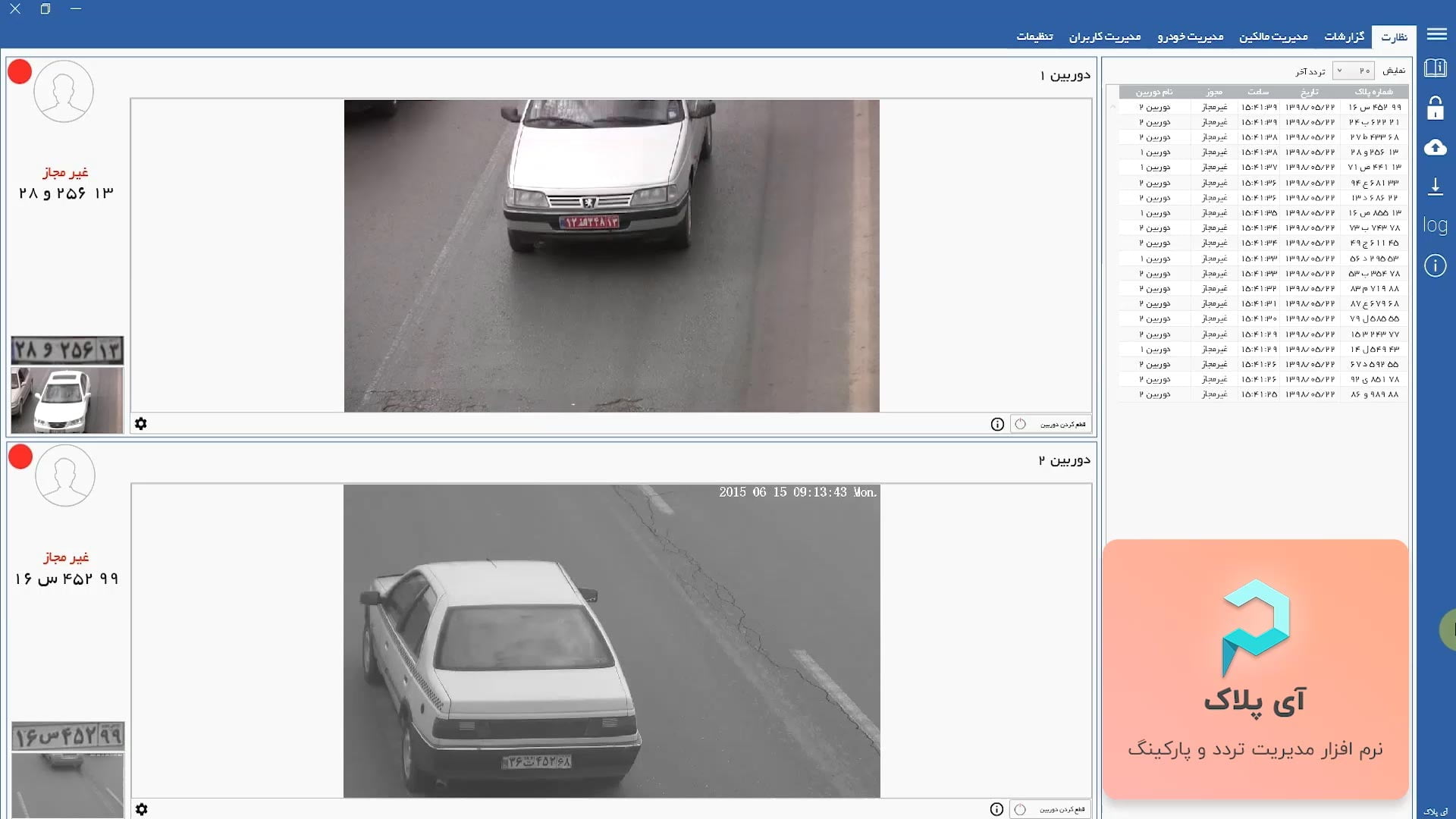Open the sidebar about info icon
Image resolution: width=1456 pixels, height=819 pixels.
pyautogui.click(x=1436, y=265)
